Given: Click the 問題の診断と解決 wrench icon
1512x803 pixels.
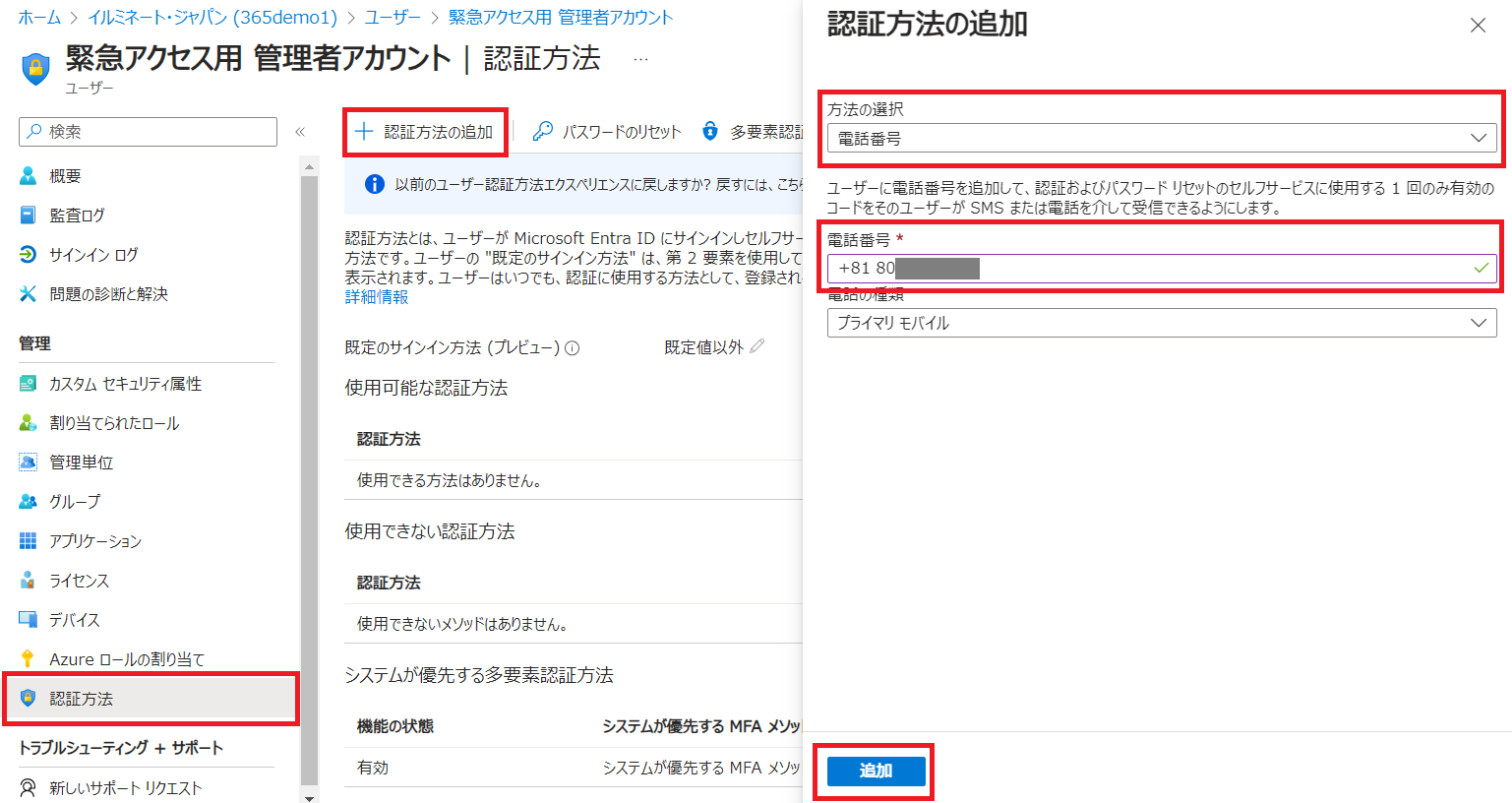Looking at the screenshot, I should pyautogui.click(x=29, y=294).
